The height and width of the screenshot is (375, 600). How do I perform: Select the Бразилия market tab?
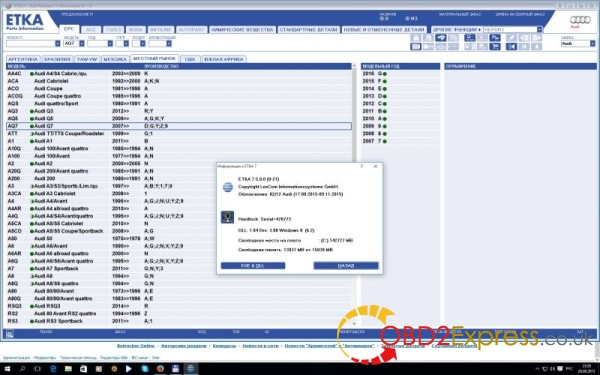tap(57, 59)
